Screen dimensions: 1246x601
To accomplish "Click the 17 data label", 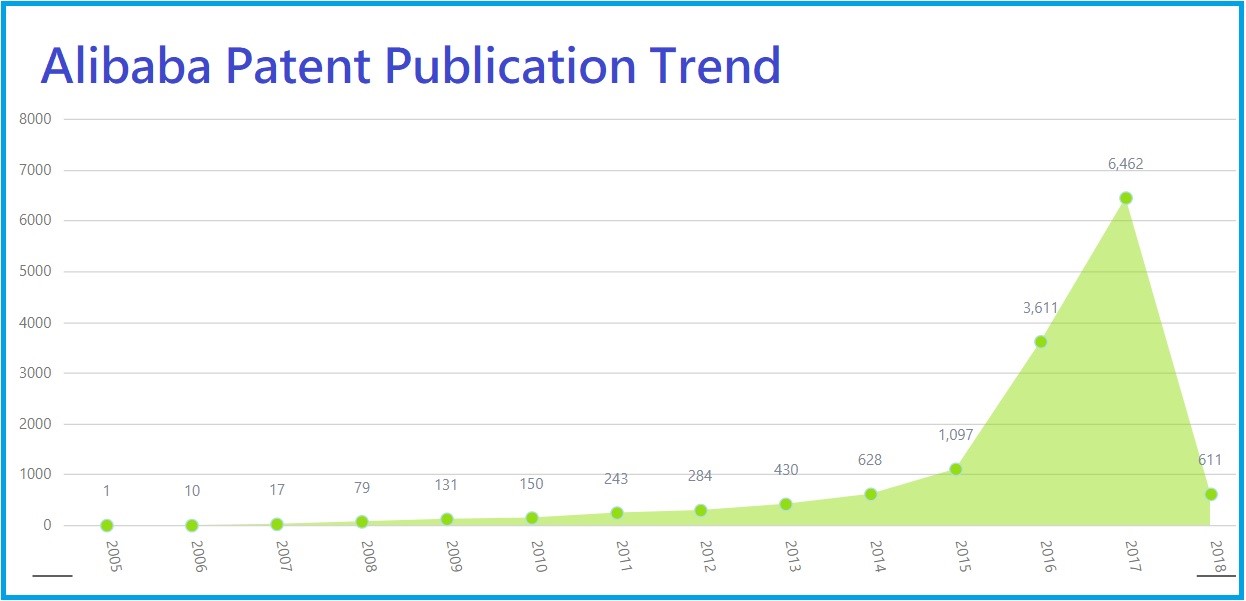I will [277, 490].
